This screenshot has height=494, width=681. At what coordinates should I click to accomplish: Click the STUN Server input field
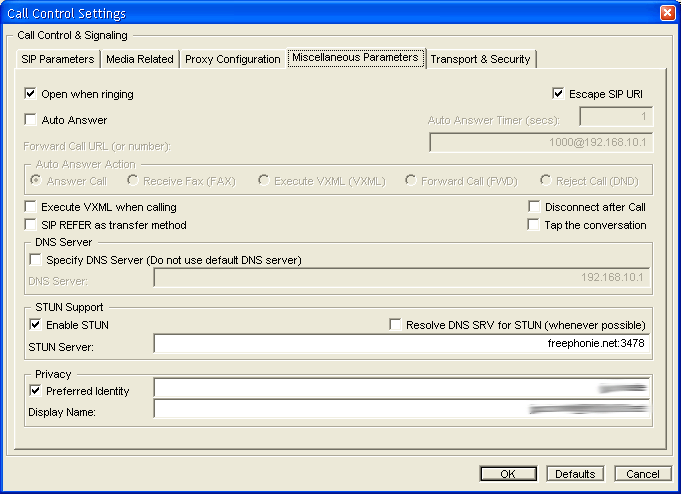(400, 344)
